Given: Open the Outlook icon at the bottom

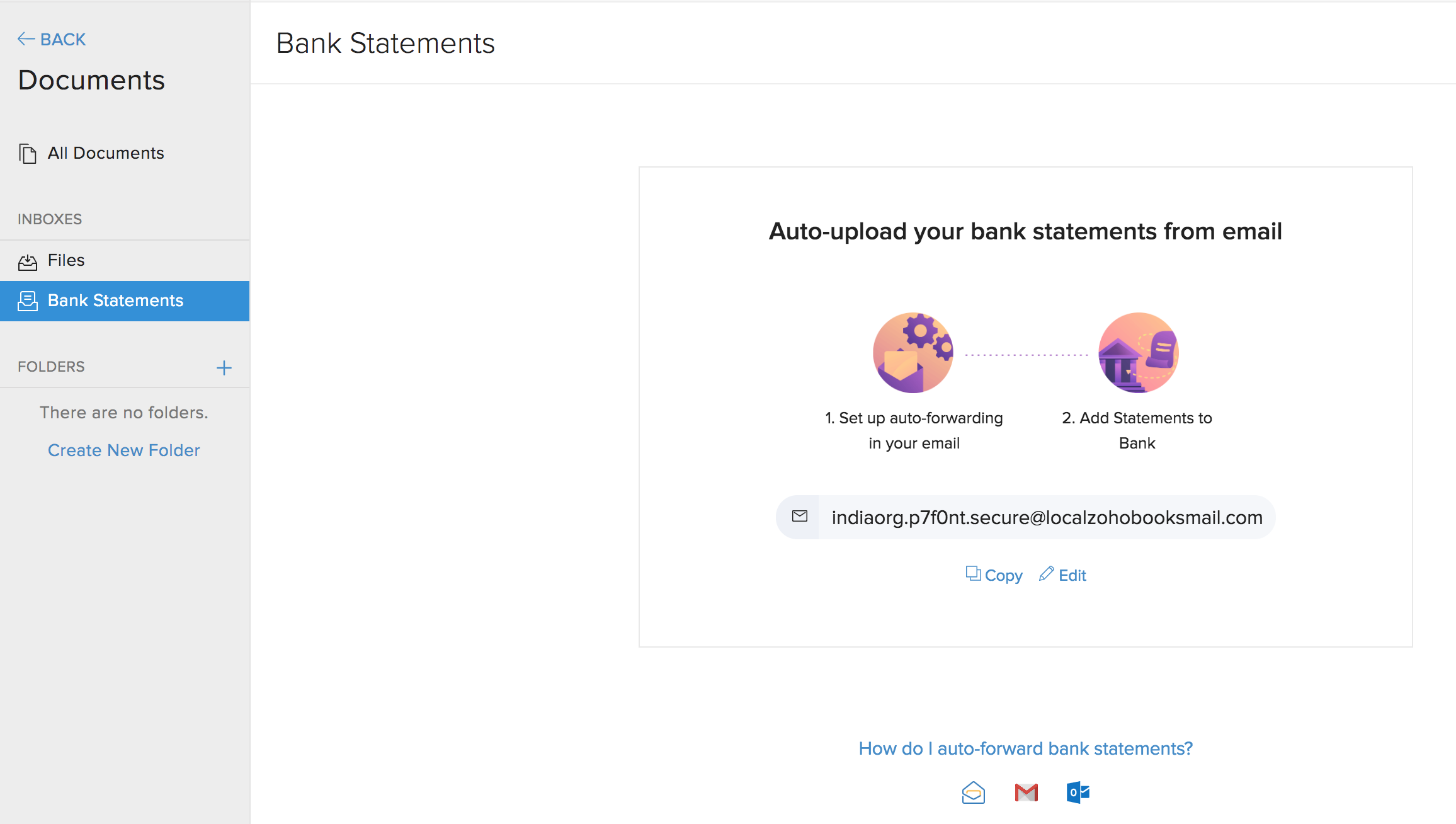Looking at the screenshot, I should pos(1078,793).
